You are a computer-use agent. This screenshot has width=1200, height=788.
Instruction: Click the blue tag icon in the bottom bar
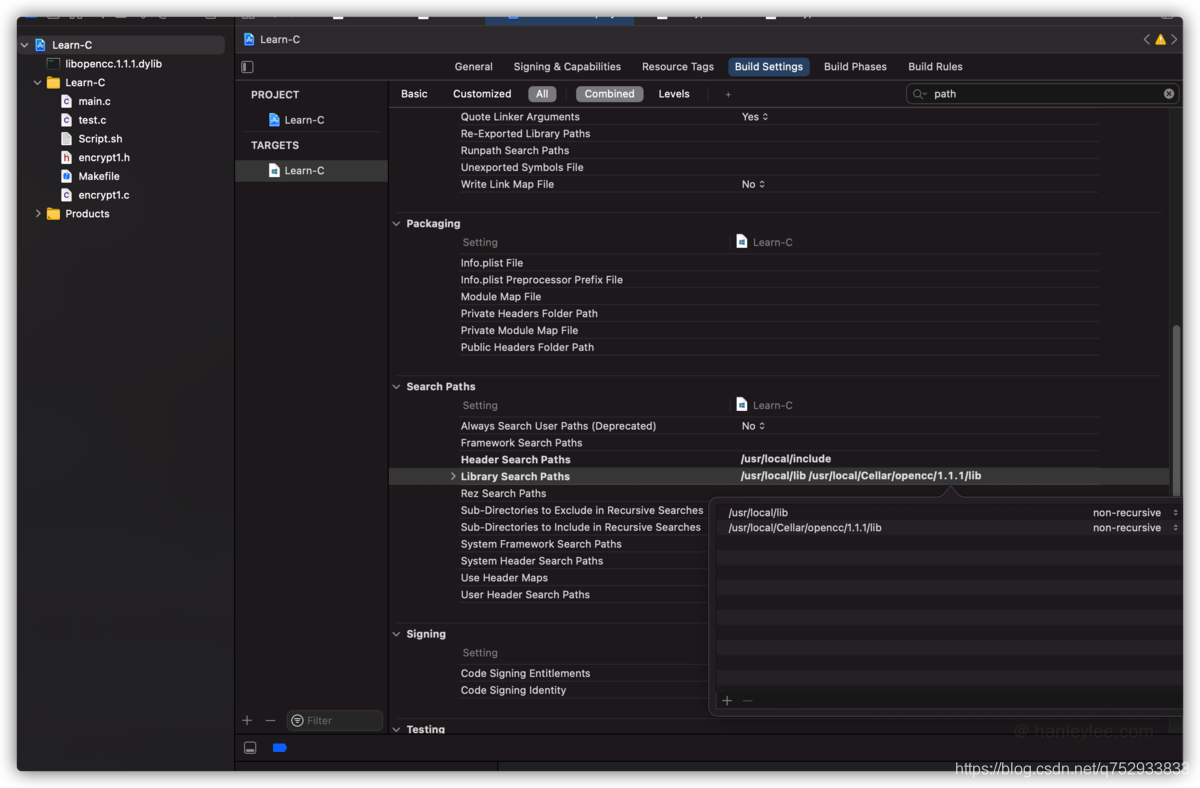(280, 748)
